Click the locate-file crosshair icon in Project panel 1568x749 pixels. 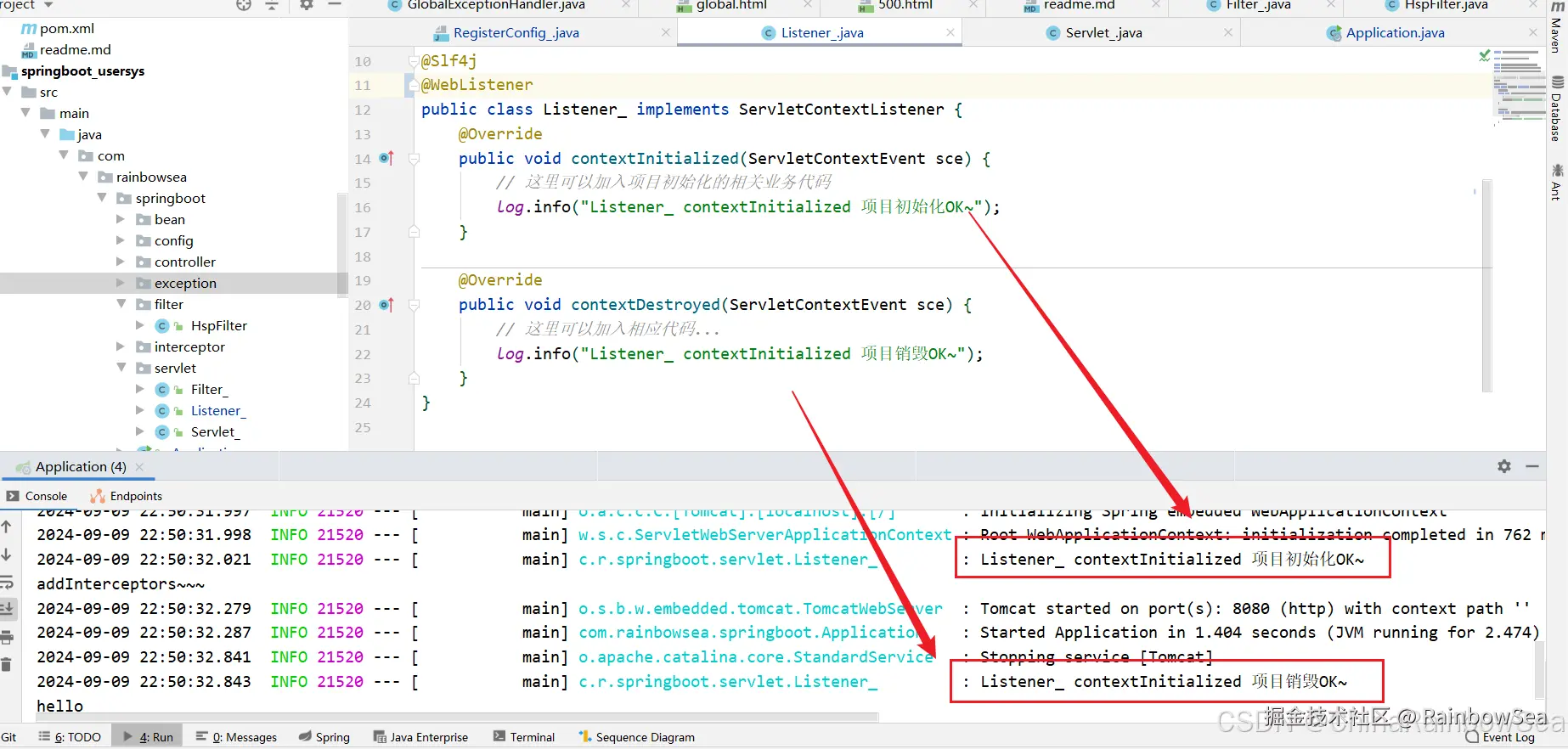pos(244,5)
